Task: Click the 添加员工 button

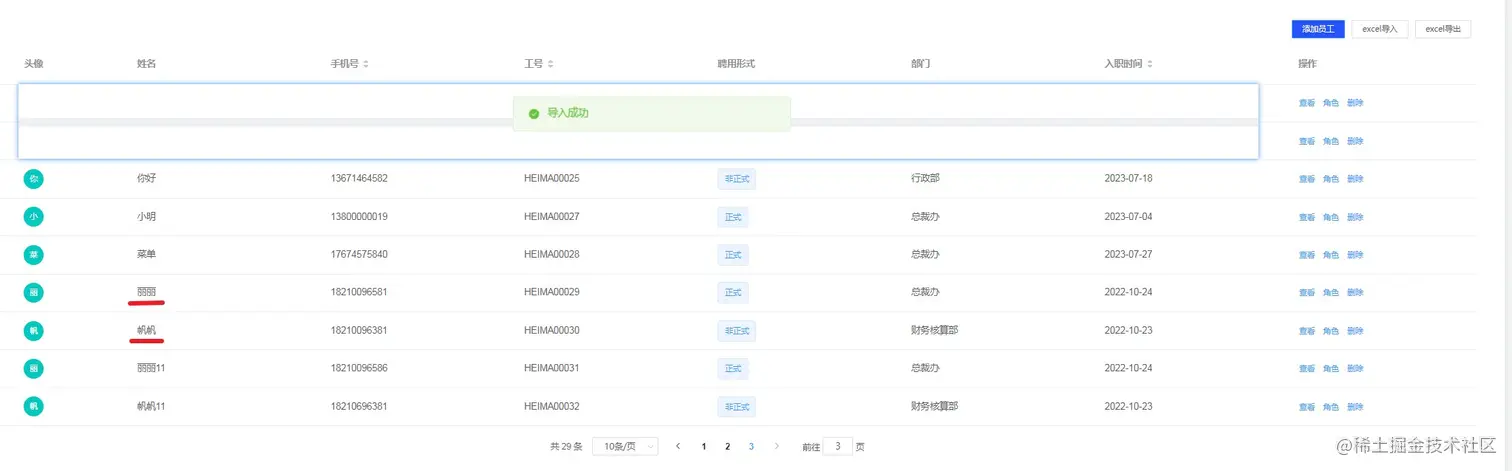Action: point(1318,29)
